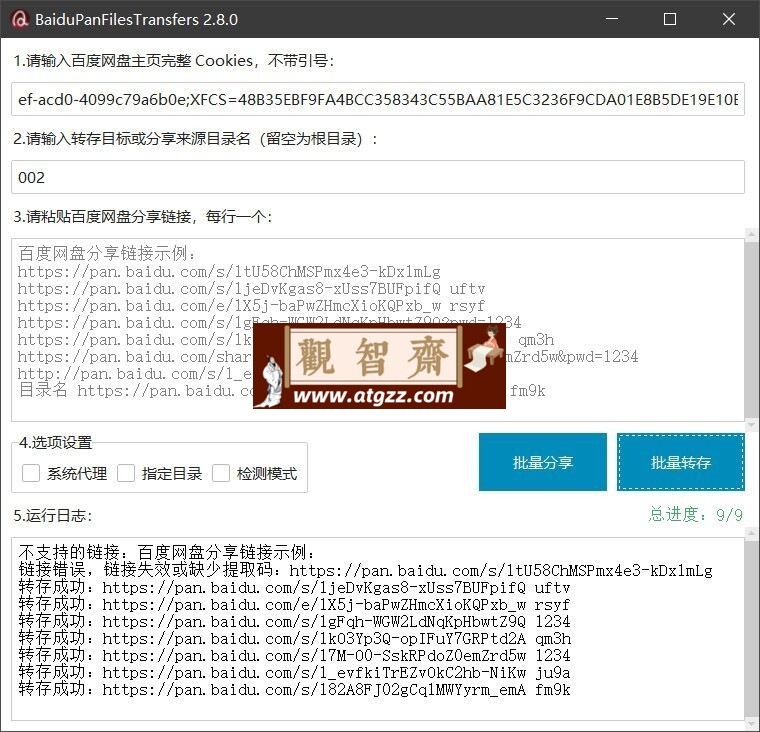Click the BaiduPanFilesTransfers app icon in title bar
760x732 pixels.
coord(19,19)
